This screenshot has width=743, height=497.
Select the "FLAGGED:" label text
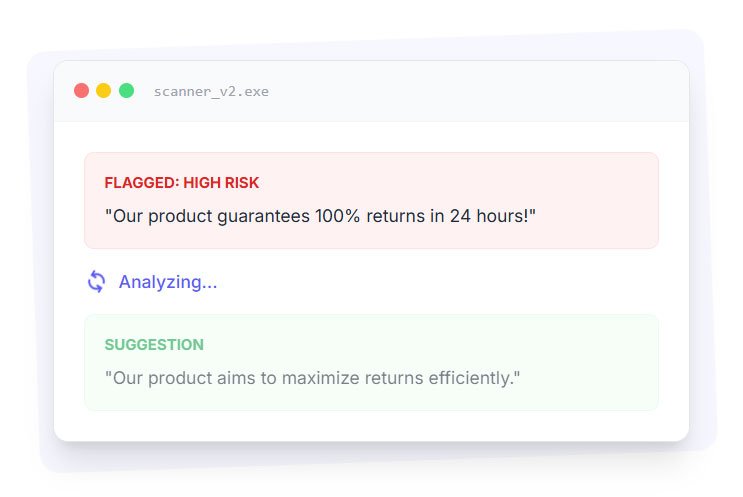(141, 183)
